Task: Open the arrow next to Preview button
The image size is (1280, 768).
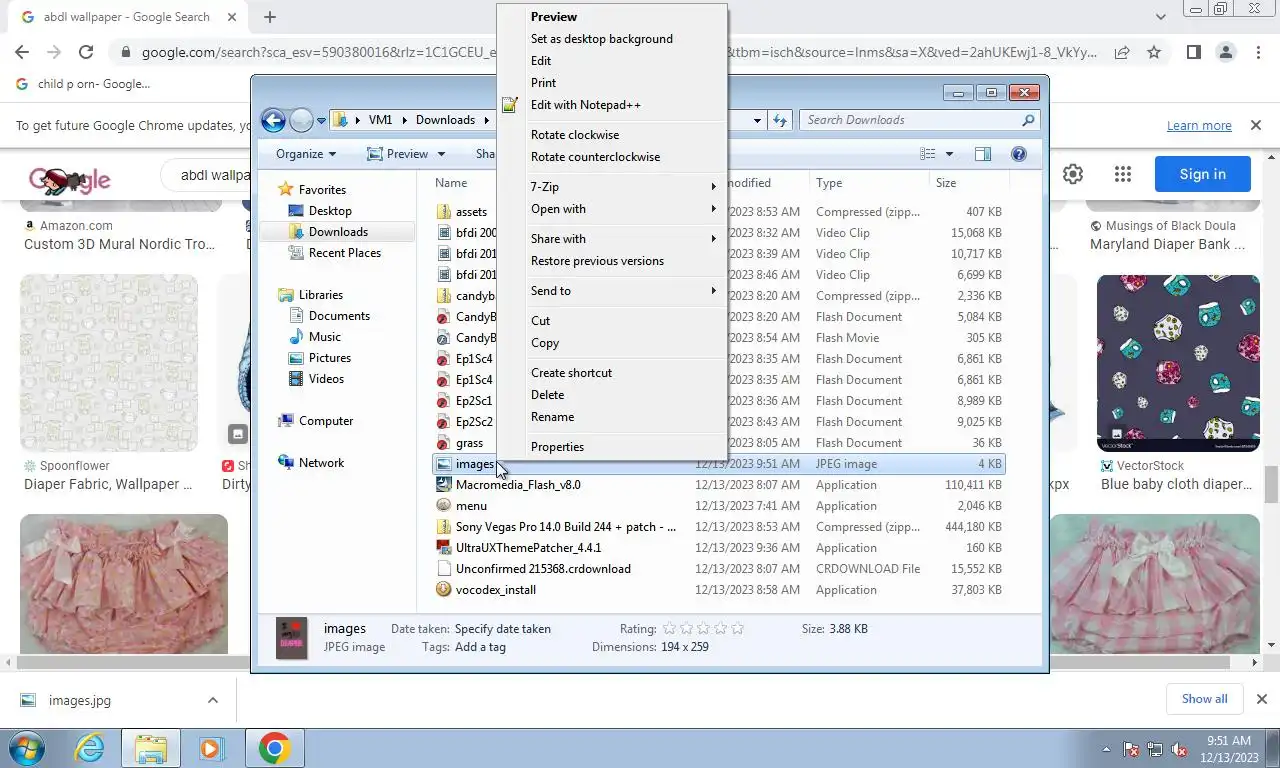Action: (x=440, y=154)
